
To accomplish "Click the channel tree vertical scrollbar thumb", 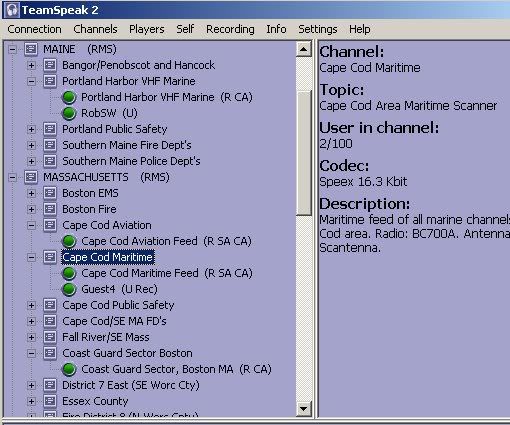I will [304, 153].
